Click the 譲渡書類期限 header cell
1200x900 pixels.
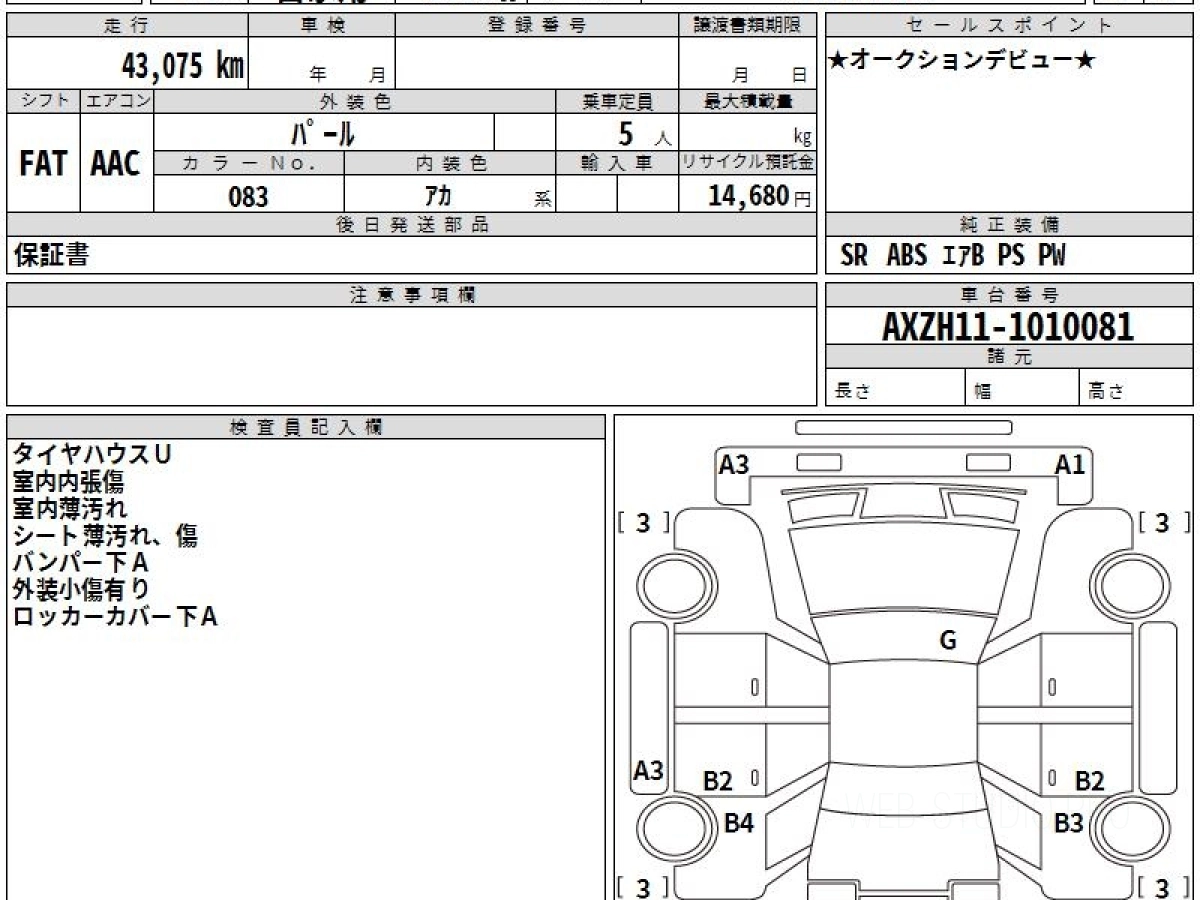748,26
